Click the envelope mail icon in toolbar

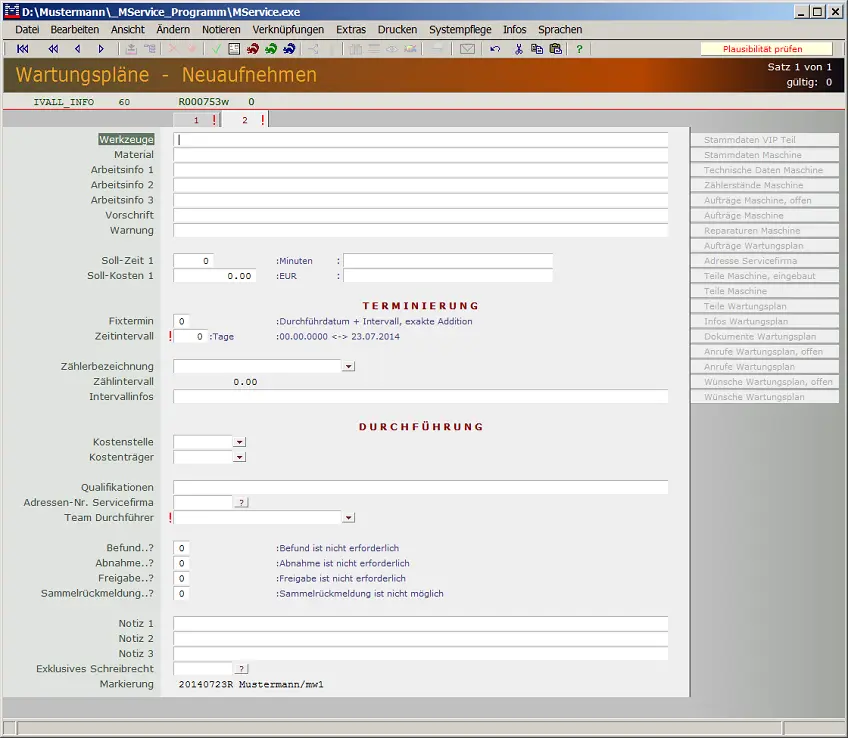coord(467,49)
